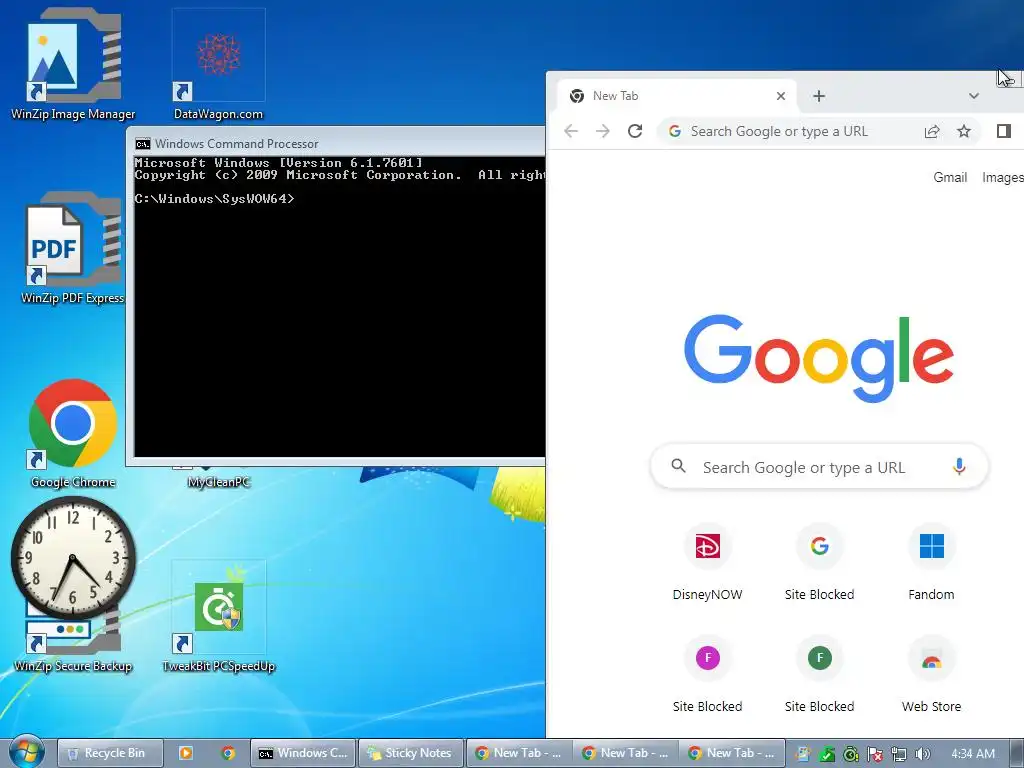Open a new tab with the plus button
Image resolution: width=1024 pixels, height=768 pixels.
819,96
